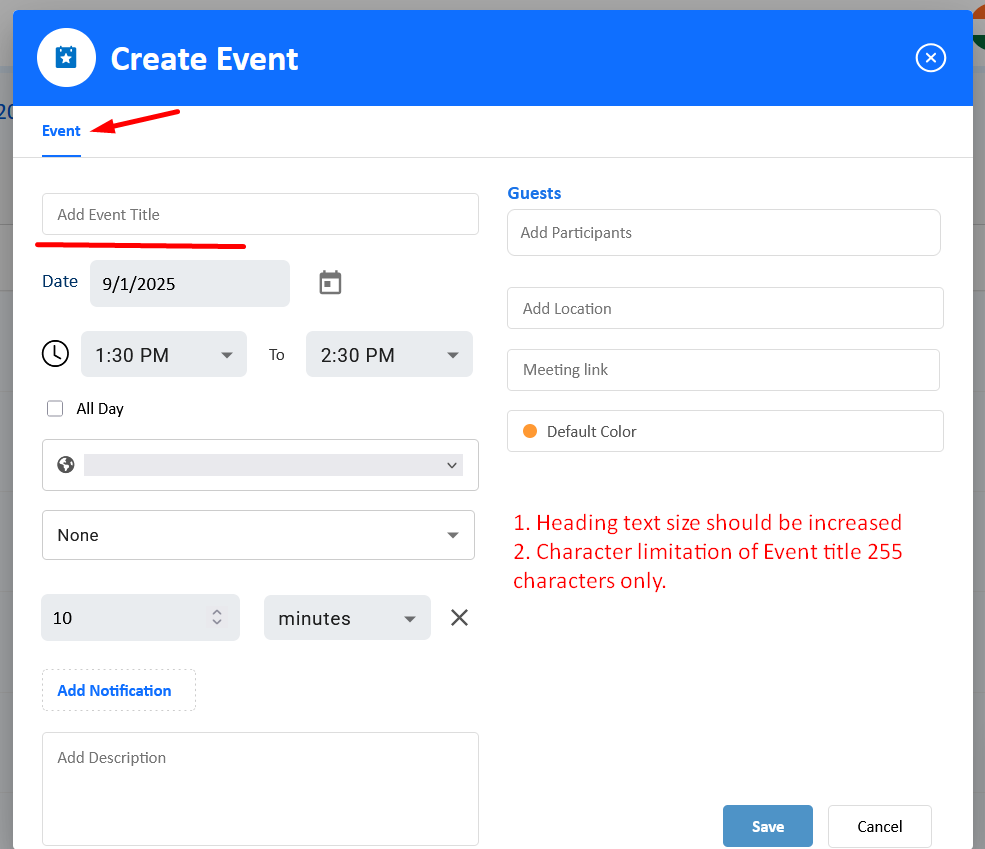Open the timezone selector dropdown

pos(273,465)
